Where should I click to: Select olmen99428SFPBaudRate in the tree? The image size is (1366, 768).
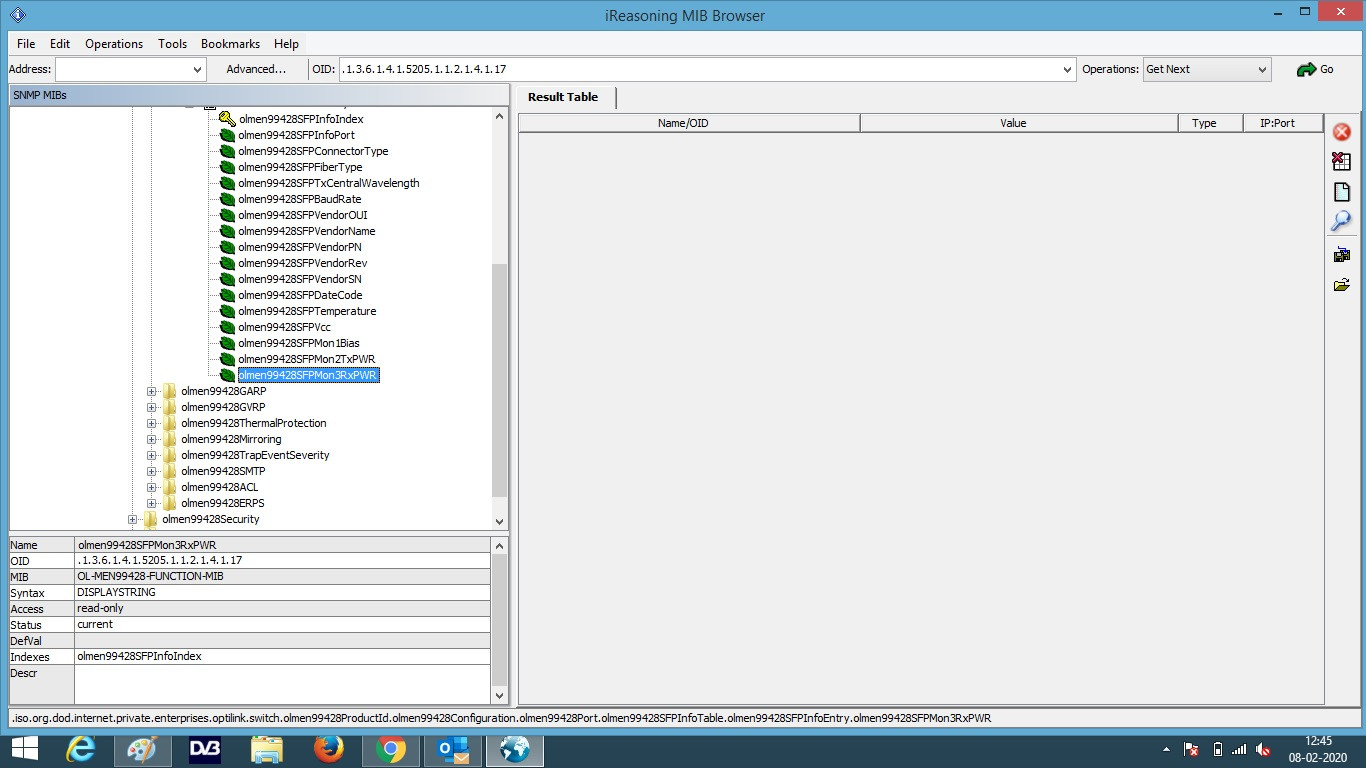300,199
